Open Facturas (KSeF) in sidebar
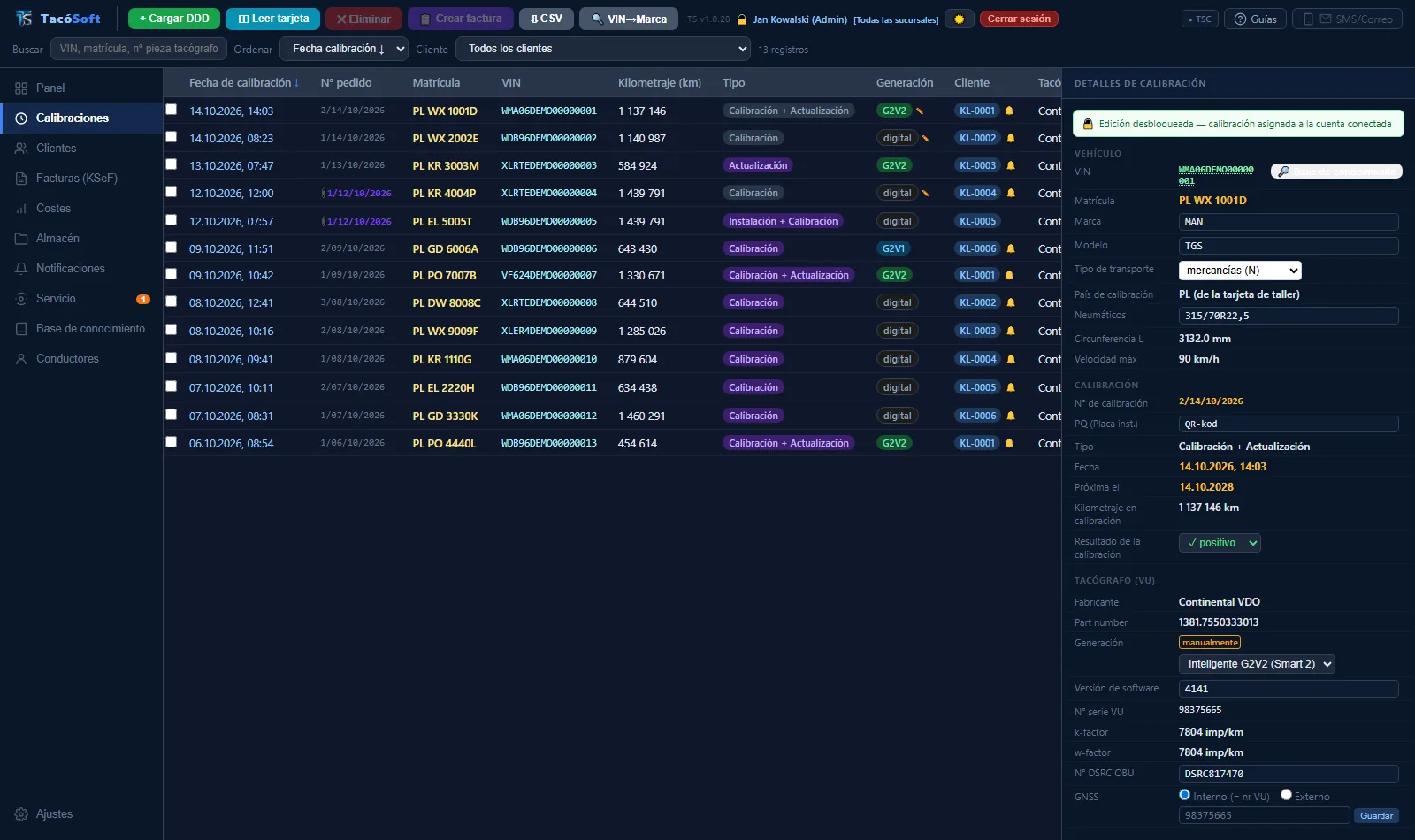Viewport: 1415px width, 840px height. tap(81, 179)
